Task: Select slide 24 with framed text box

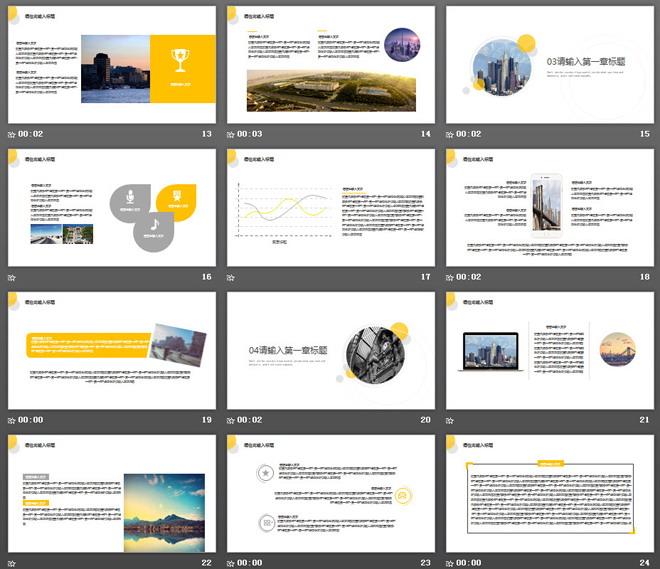Action: pyautogui.click(x=550, y=494)
